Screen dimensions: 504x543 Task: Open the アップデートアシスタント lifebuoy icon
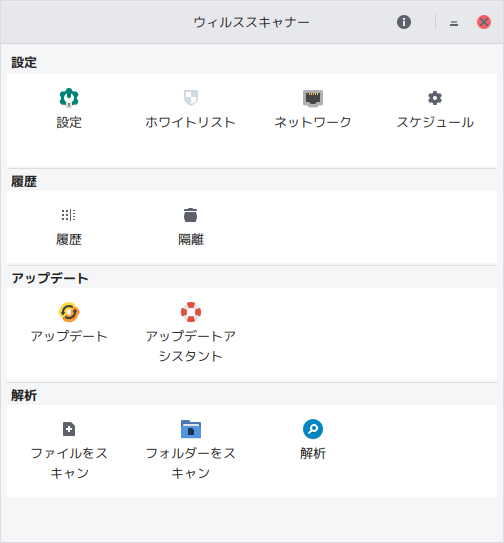pos(191,312)
